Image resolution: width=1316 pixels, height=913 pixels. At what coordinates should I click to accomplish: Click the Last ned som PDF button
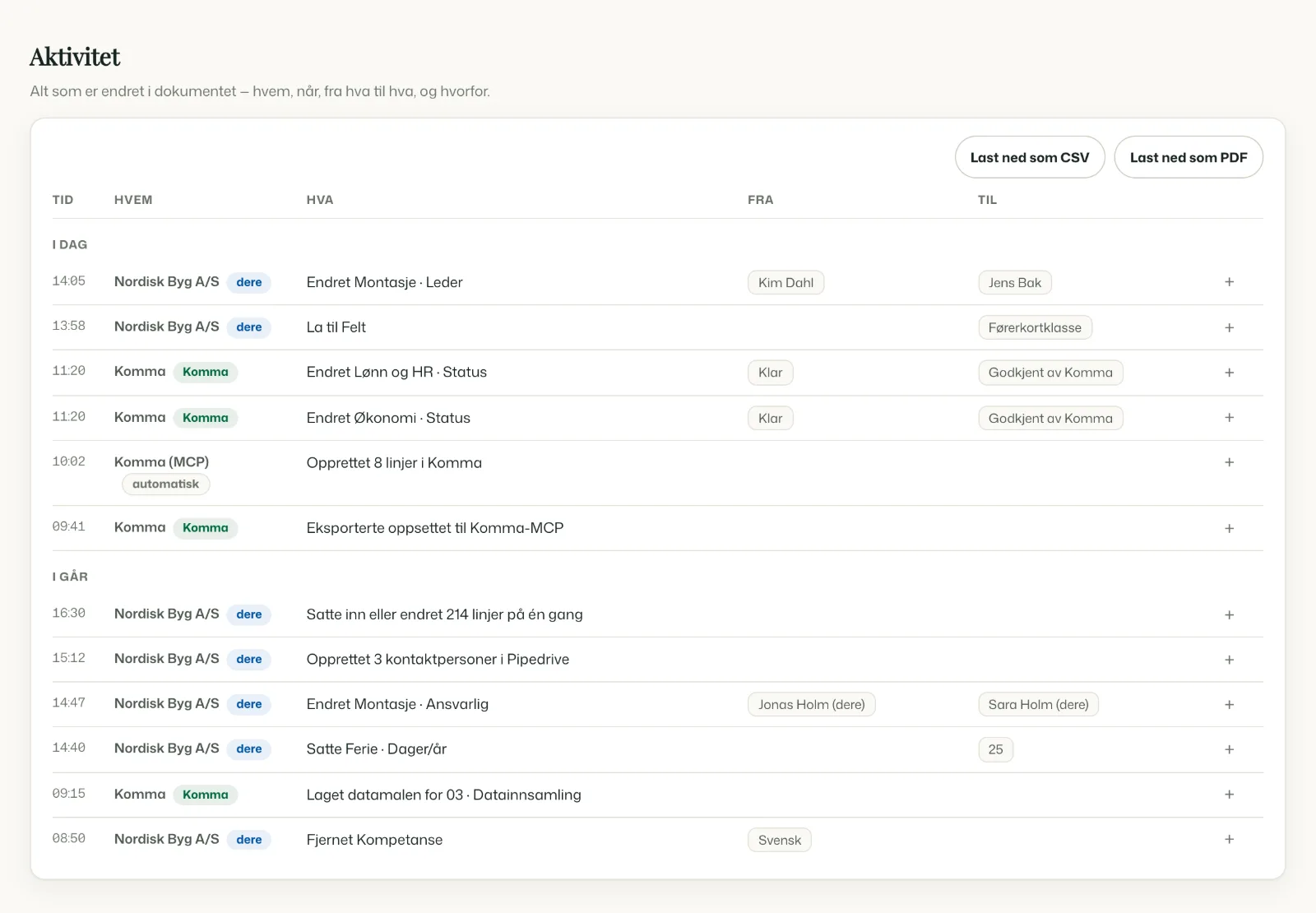coord(1189,157)
